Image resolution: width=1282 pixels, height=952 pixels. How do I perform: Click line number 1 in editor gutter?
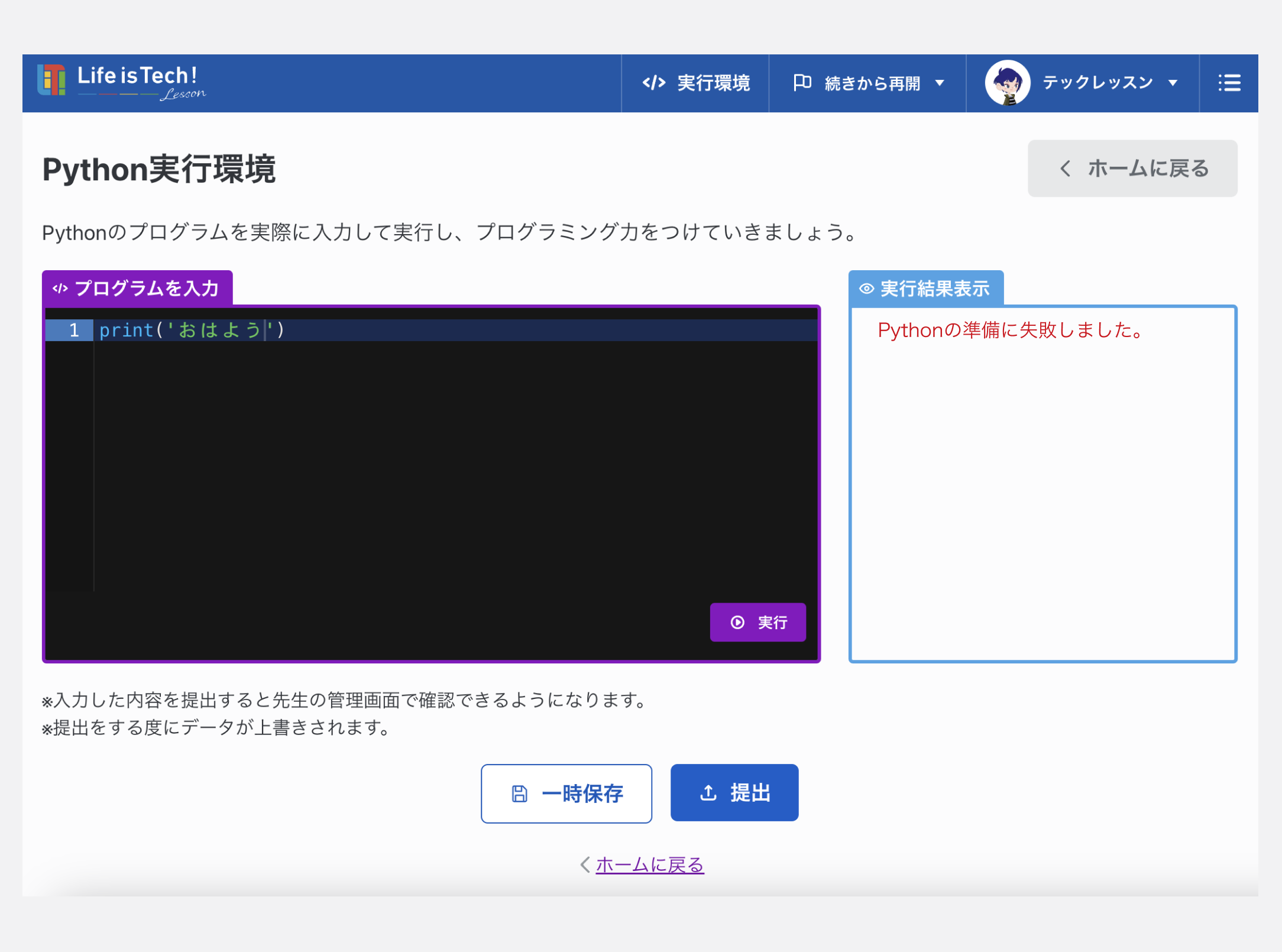click(74, 330)
